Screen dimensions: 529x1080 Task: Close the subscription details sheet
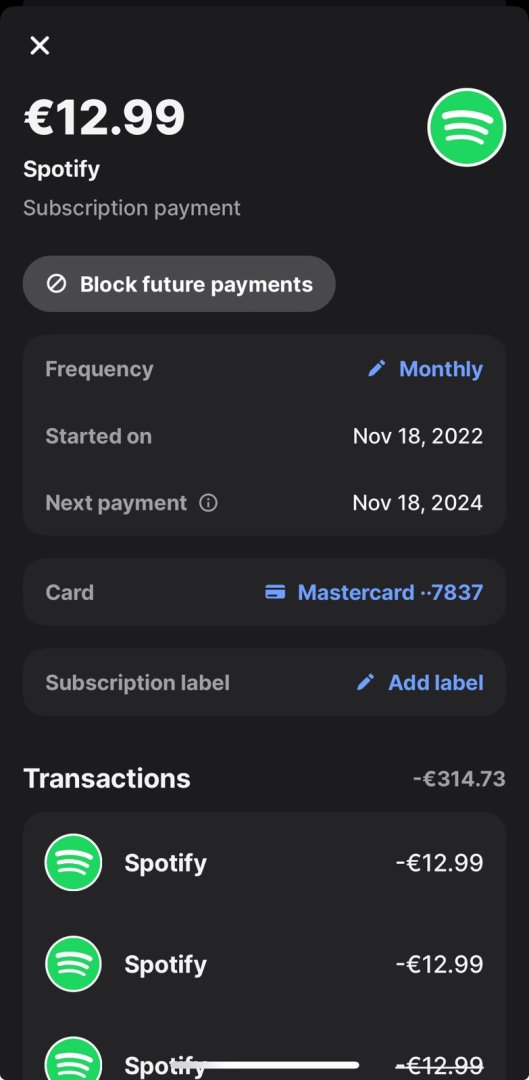tap(40, 45)
